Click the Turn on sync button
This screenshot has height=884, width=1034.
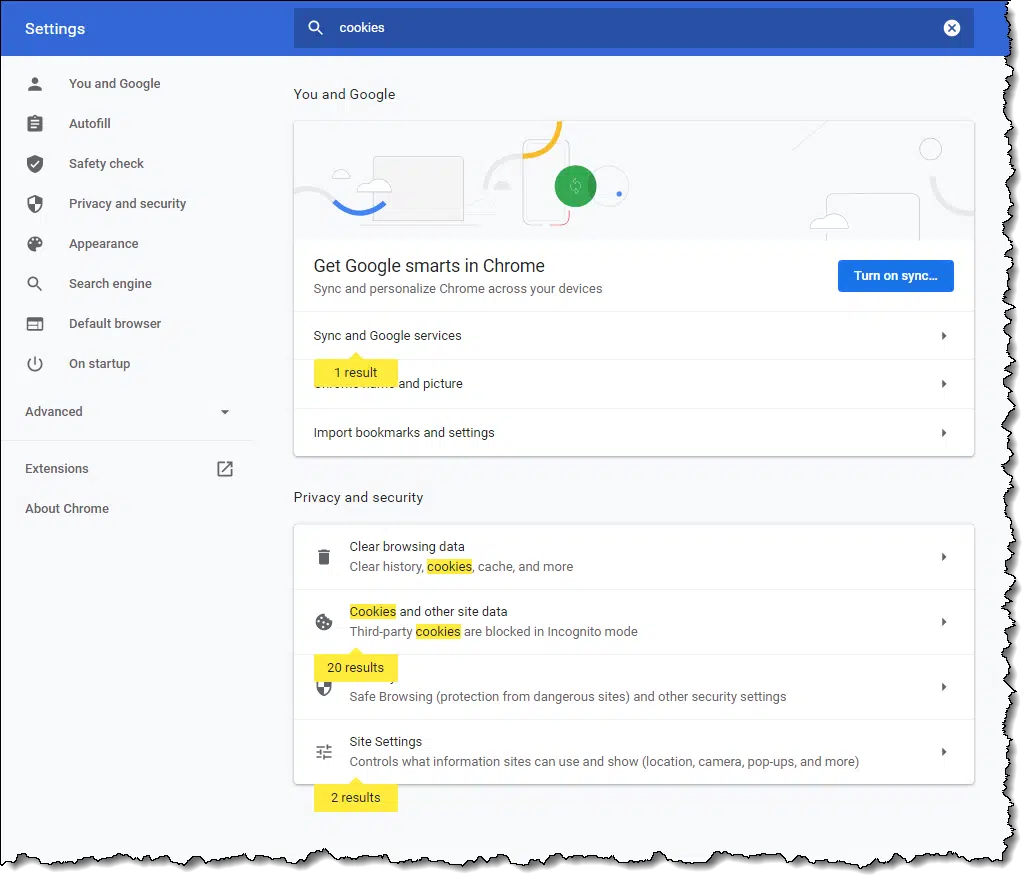(896, 276)
